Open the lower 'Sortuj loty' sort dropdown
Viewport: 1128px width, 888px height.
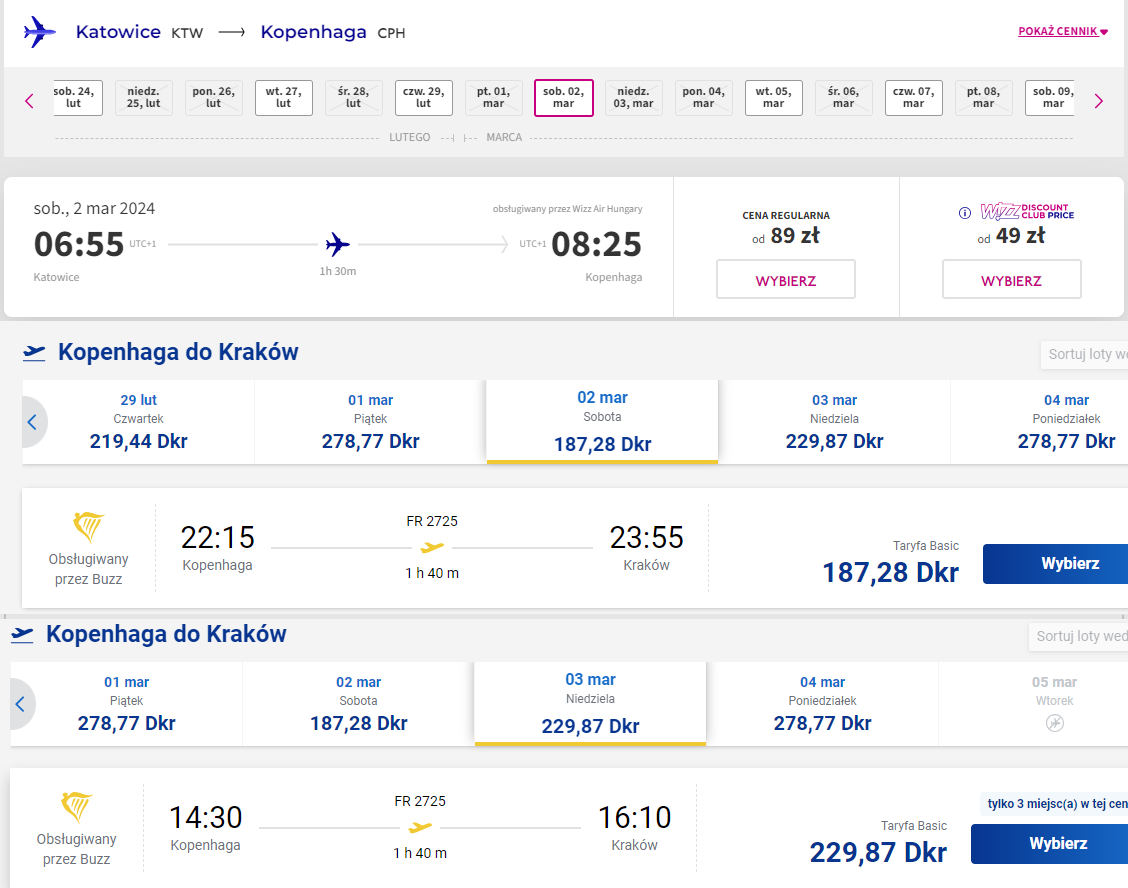coord(1078,636)
